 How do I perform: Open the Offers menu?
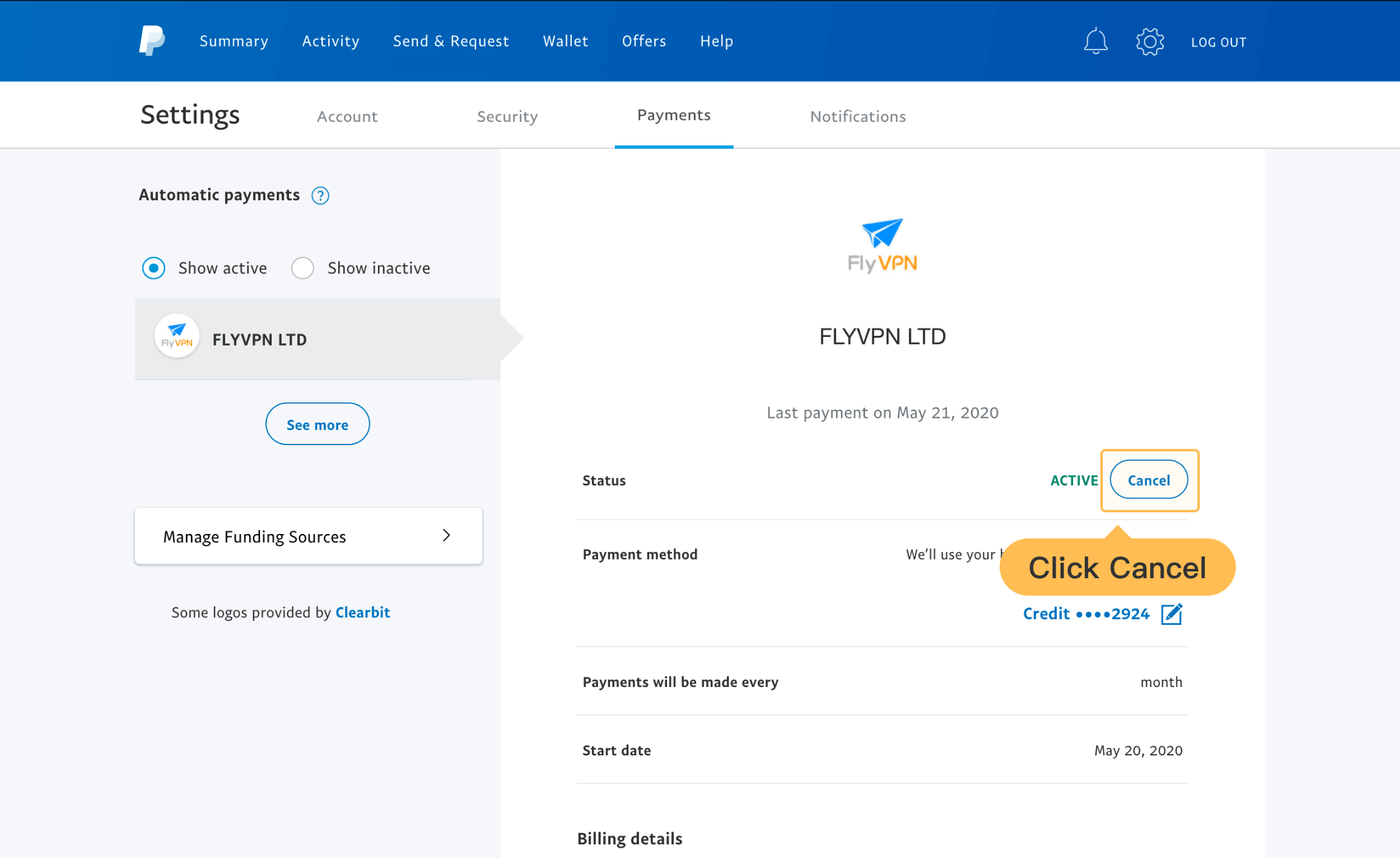click(x=643, y=40)
